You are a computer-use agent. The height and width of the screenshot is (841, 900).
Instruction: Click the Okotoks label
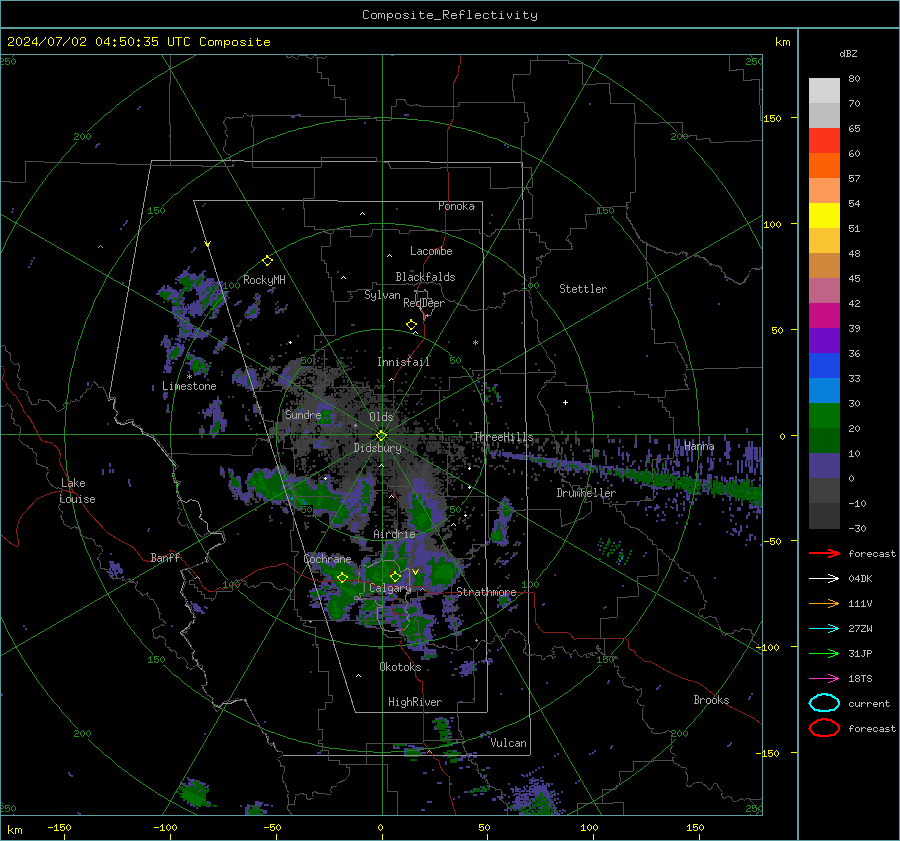point(400,667)
